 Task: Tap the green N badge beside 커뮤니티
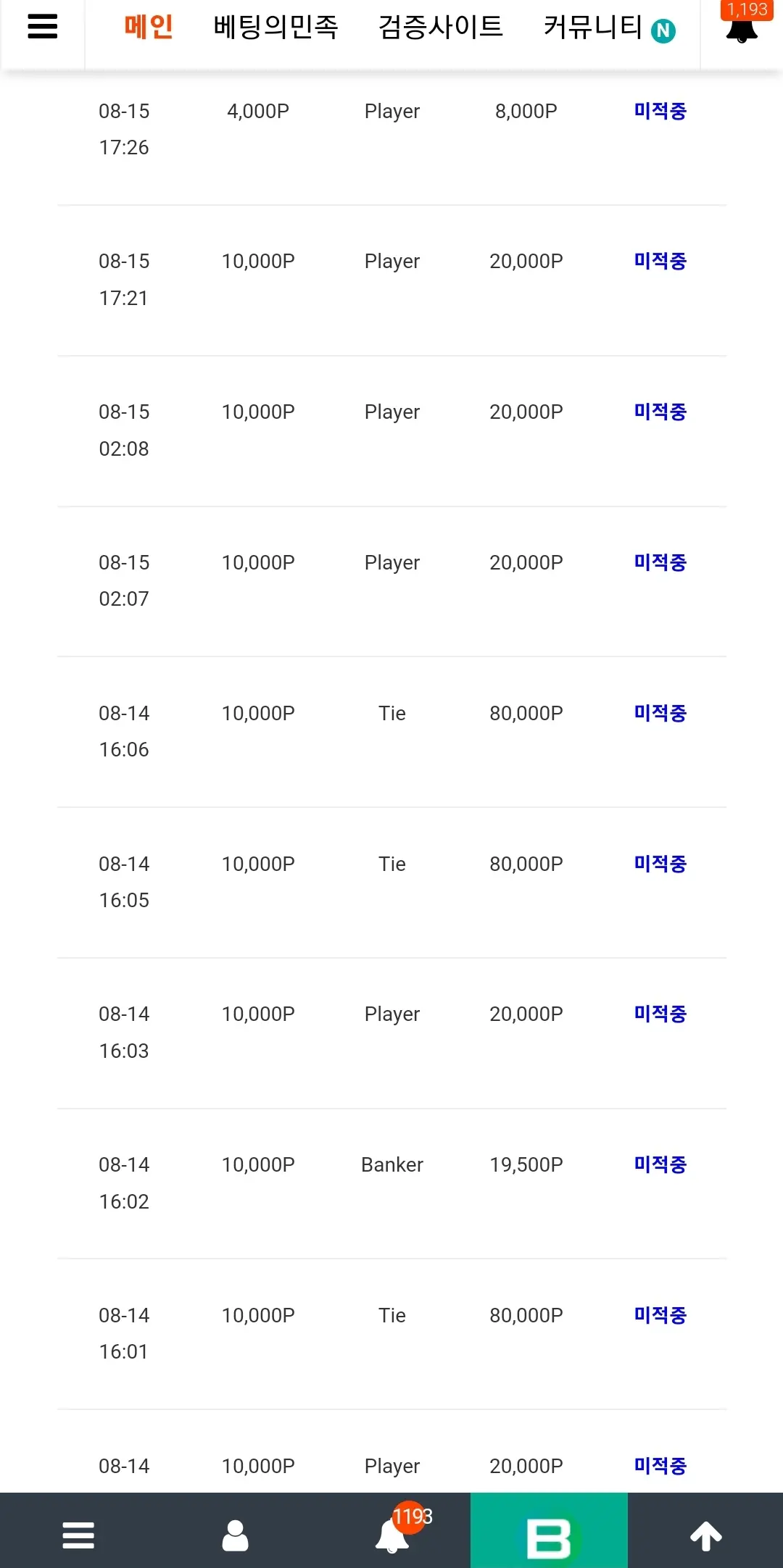tap(663, 30)
